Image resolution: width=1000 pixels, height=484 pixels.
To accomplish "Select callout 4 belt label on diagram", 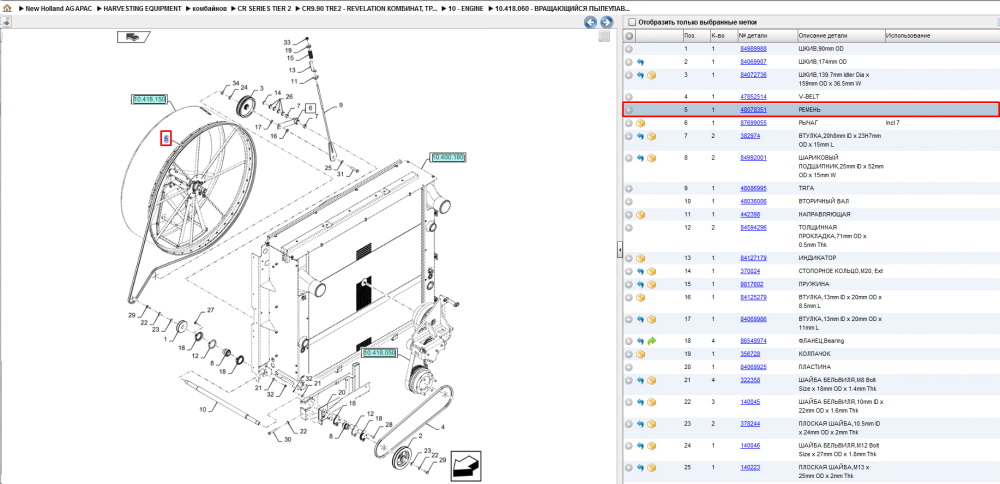I will coord(442,427).
